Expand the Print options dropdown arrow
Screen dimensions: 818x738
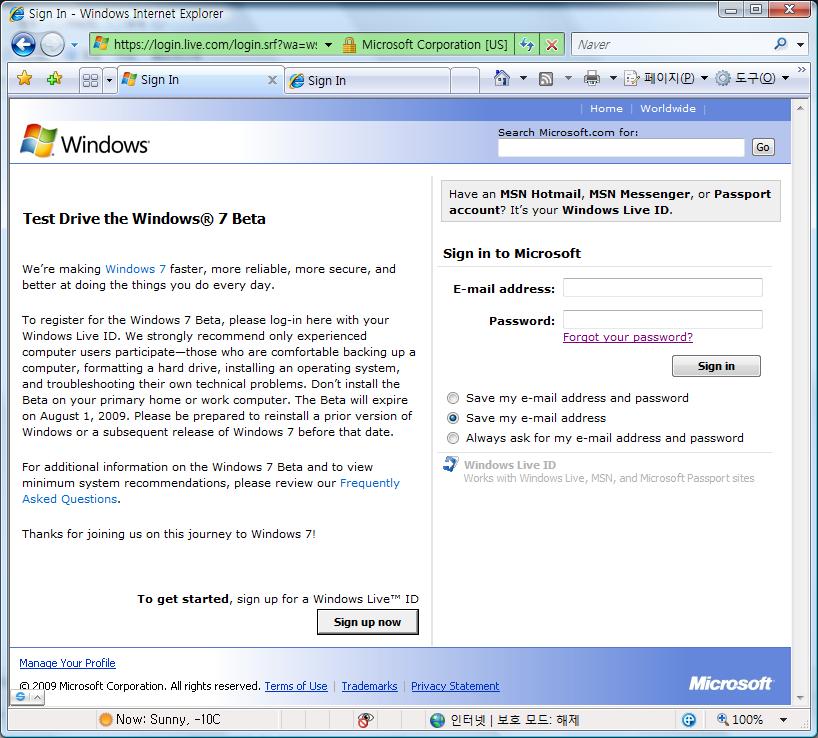(614, 78)
